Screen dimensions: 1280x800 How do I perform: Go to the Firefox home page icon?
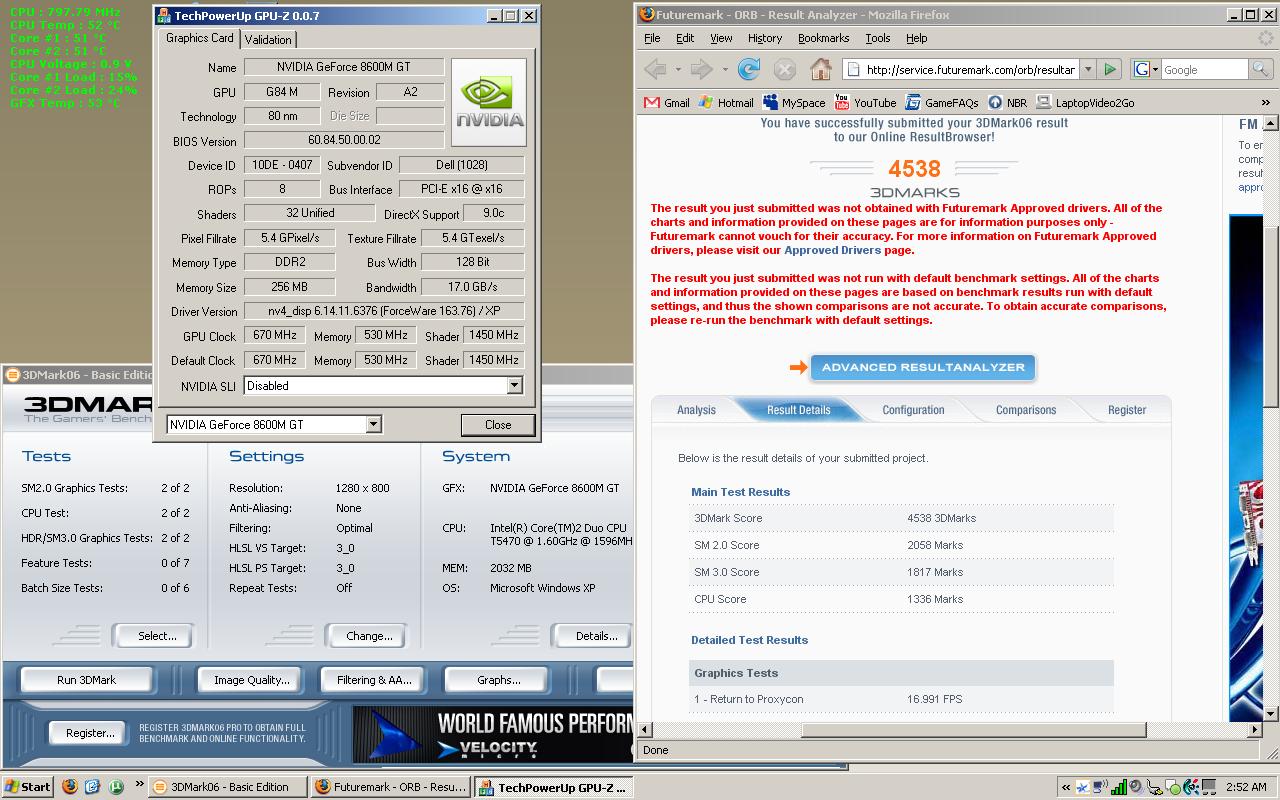pos(821,69)
